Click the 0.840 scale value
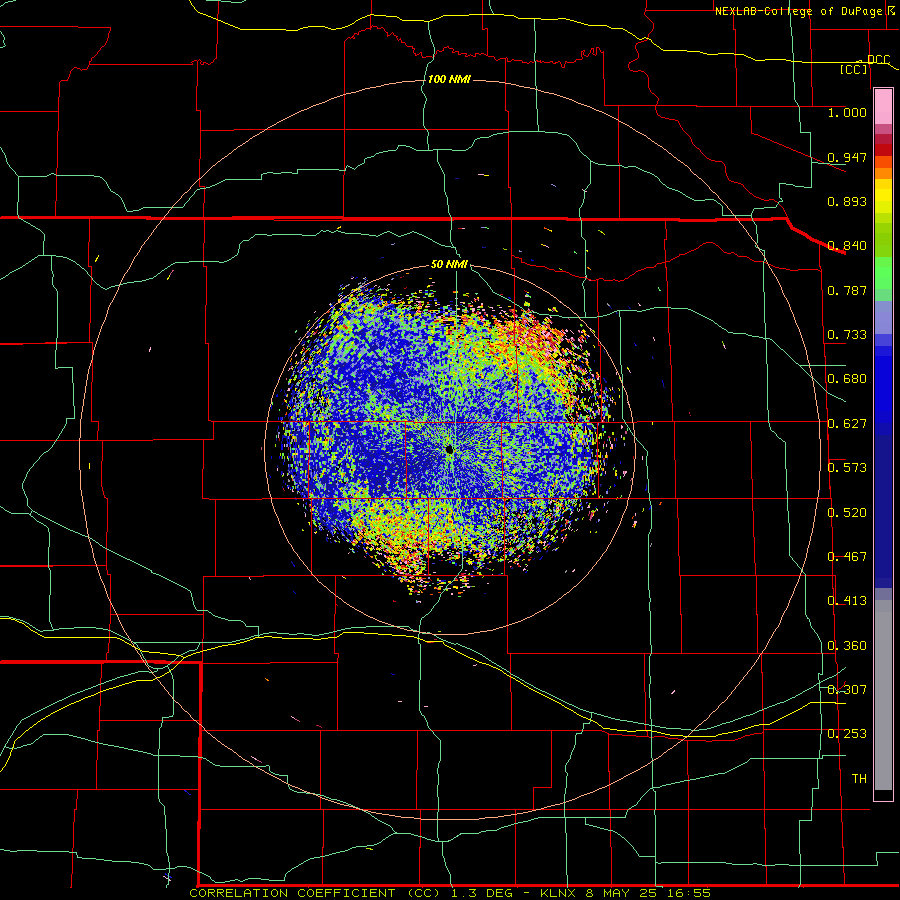This screenshot has height=900, width=900. (847, 246)
